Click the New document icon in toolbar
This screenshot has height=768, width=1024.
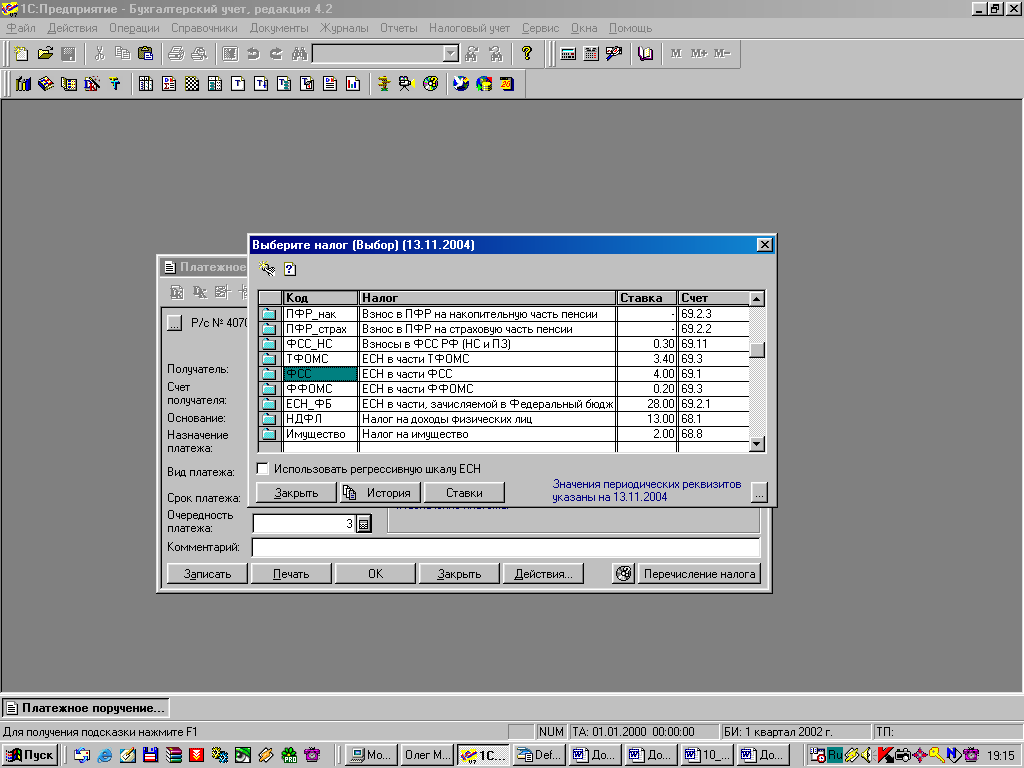point(22,54)
